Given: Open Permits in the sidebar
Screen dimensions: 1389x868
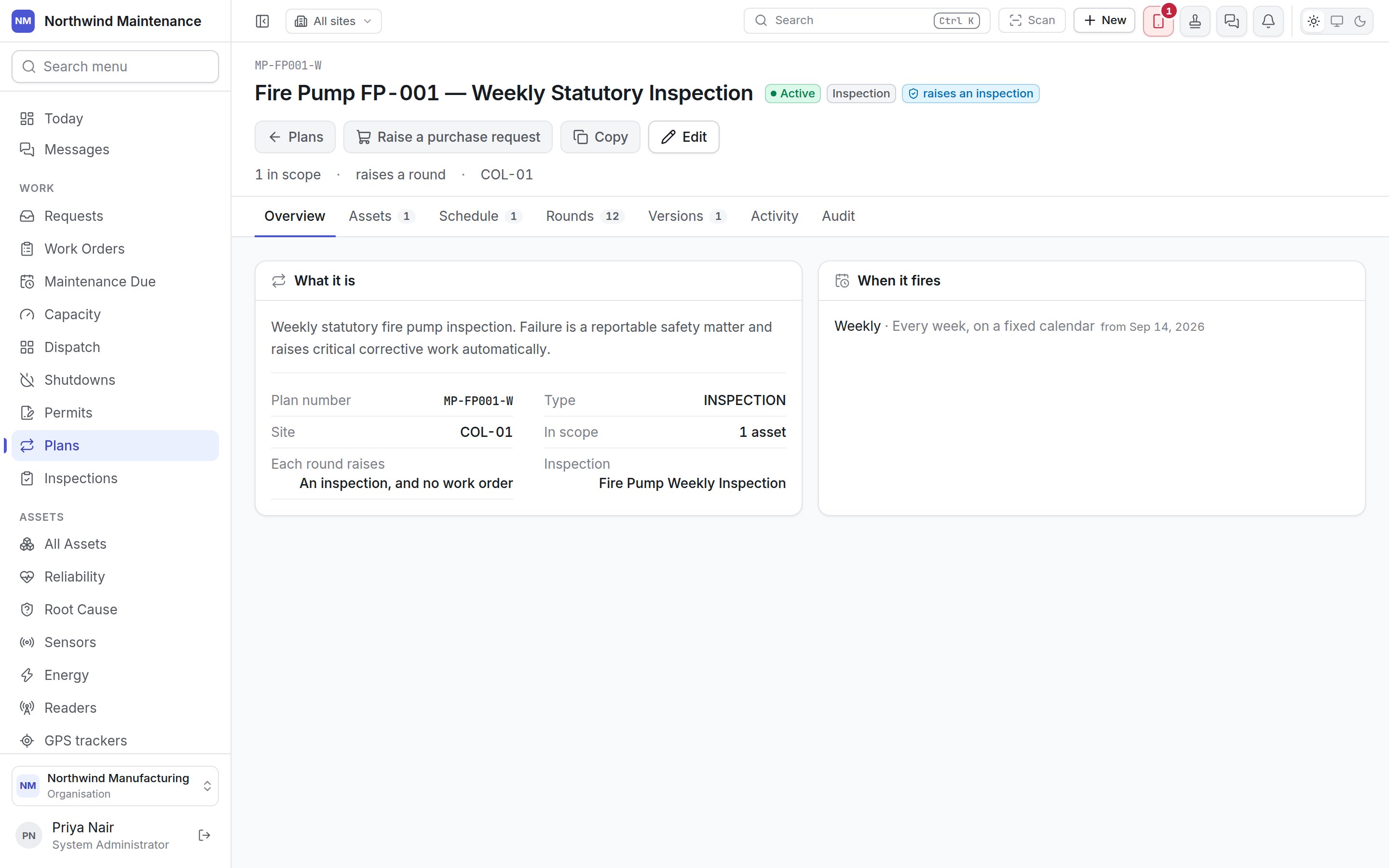Looking at the screenshot, I should click(115, 413).
